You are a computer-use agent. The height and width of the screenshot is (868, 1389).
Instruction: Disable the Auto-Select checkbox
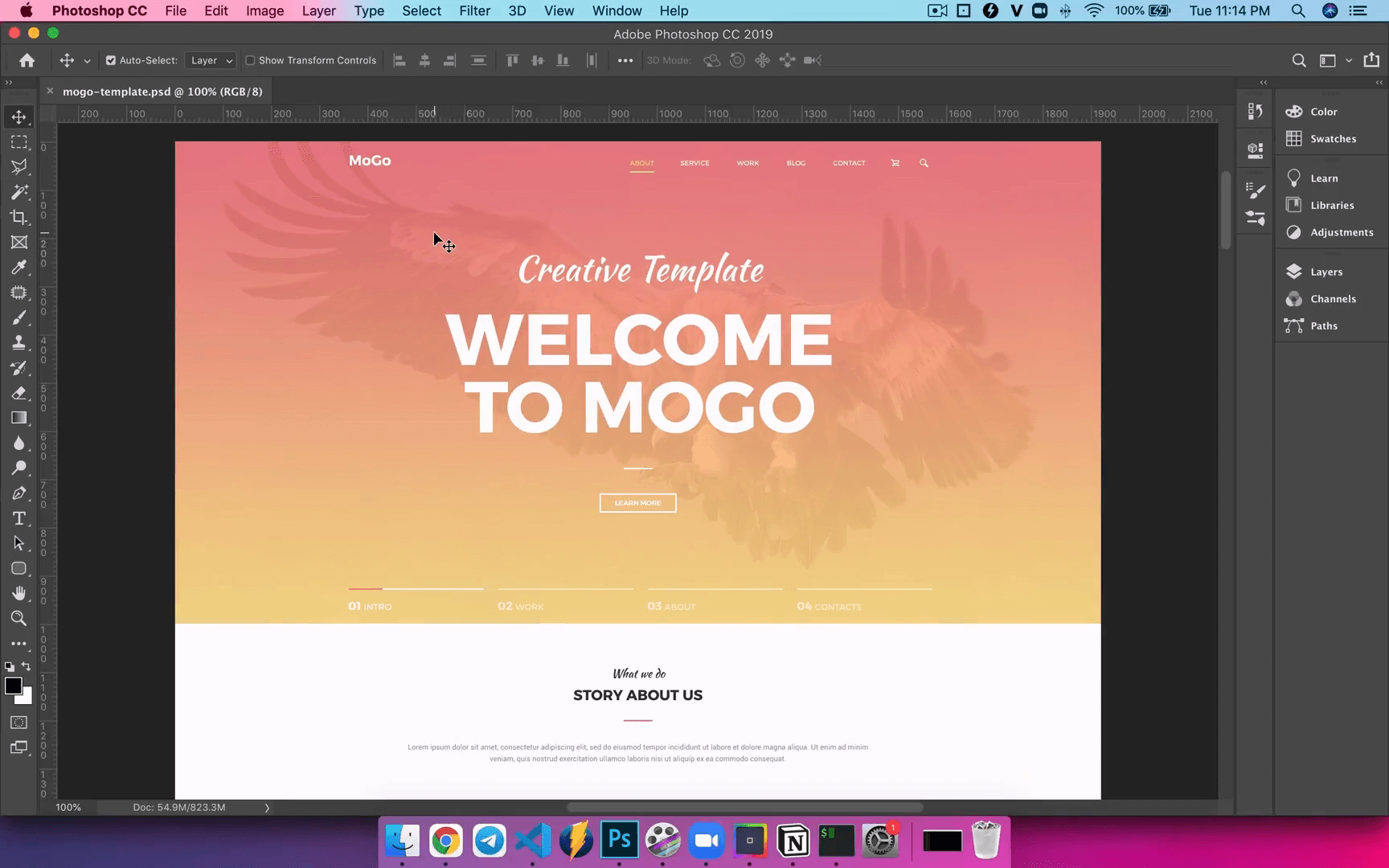[111, 60]
